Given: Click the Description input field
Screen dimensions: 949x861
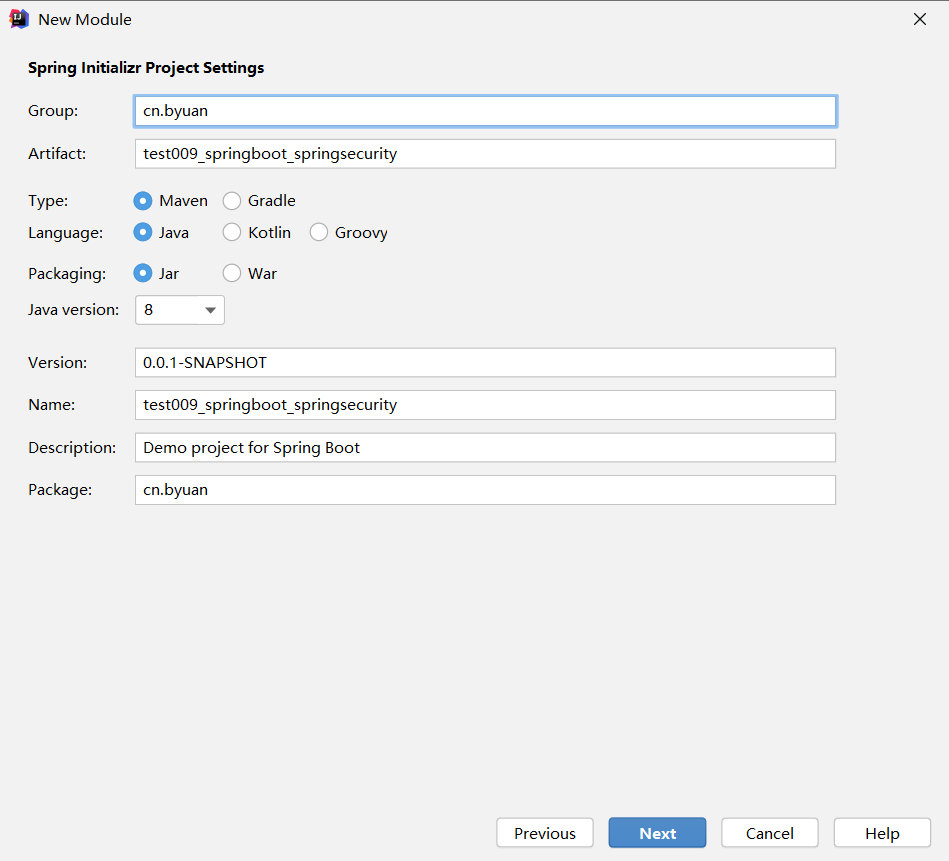Looking at the screenshot, I should [485, 448].
